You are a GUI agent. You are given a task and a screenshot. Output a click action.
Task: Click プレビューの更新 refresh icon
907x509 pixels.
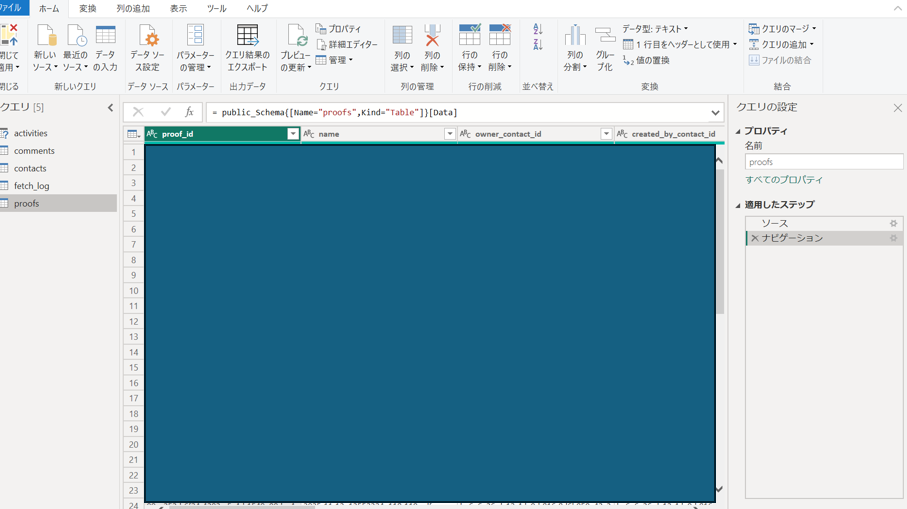295,38
